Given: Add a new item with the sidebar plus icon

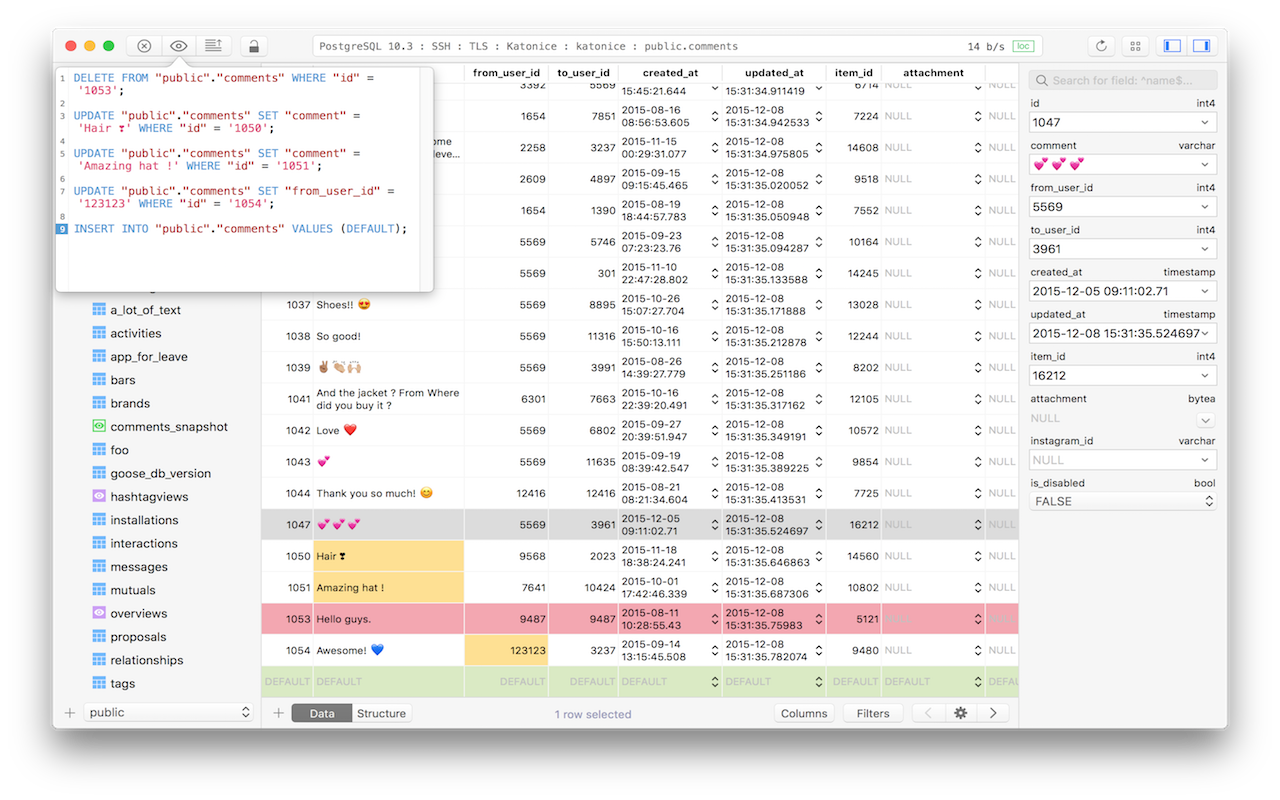Looking at the screenshot, I should [x=68, y=712].
